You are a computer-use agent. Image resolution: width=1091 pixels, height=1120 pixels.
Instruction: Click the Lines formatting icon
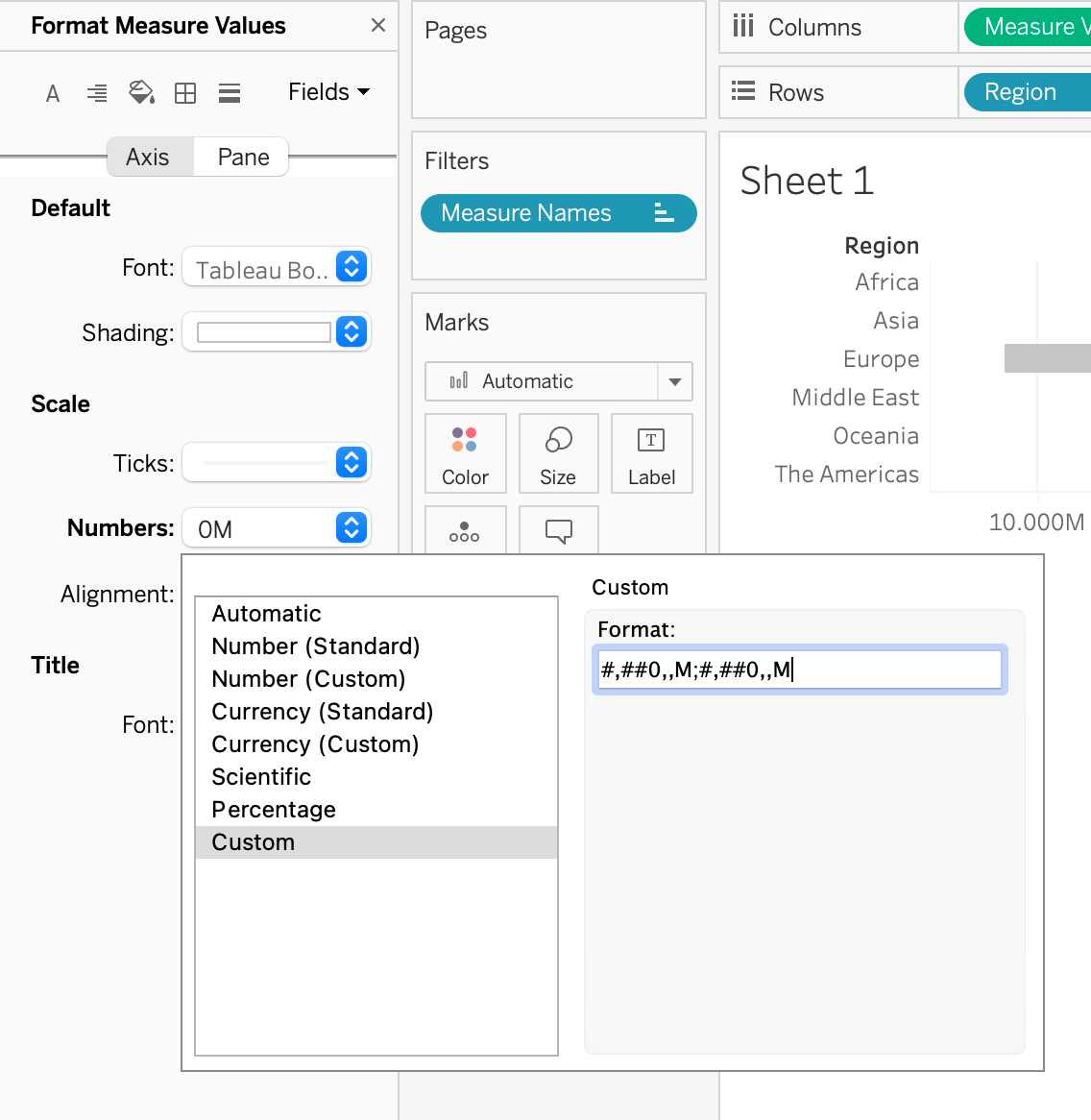point(230,93)
